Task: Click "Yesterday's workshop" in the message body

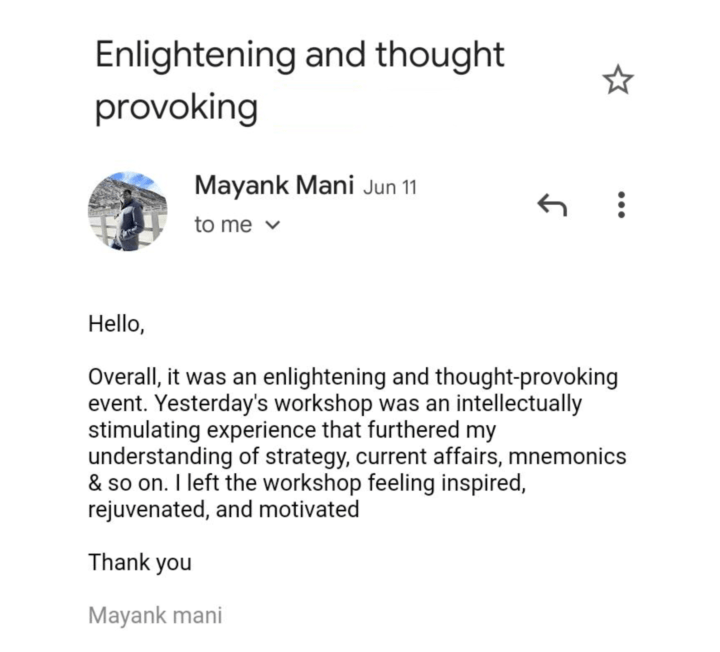Action: click(263, 404)
